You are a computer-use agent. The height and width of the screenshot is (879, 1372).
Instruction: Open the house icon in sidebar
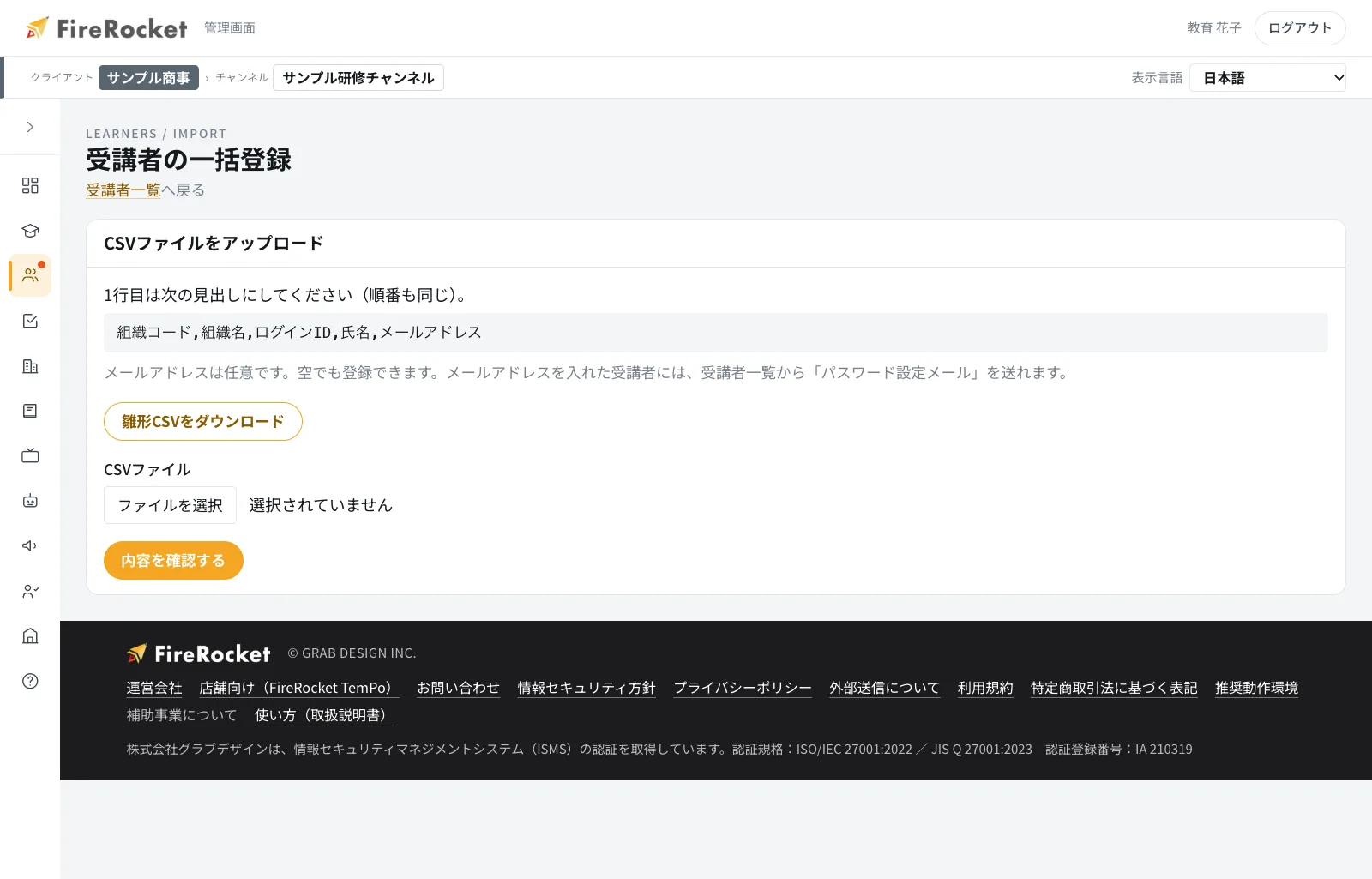(30, 635)
